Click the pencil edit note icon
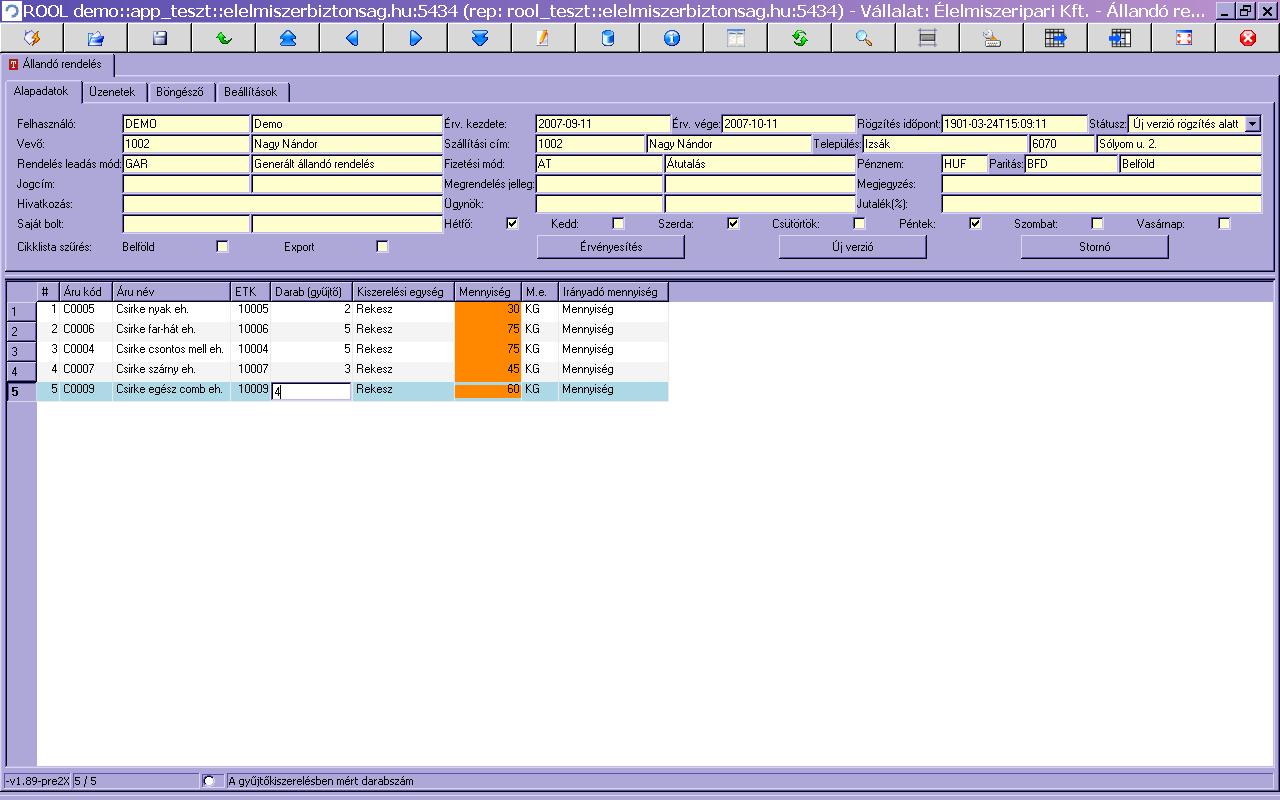This screenshot has height=800, width=1280. tap(544, 38)
